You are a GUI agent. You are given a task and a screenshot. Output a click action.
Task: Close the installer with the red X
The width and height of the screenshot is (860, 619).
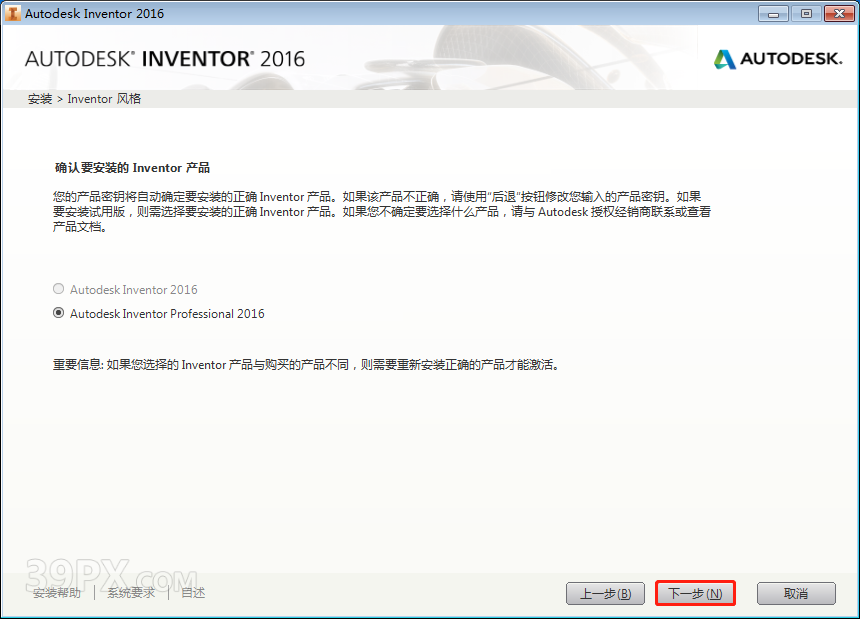pos(839,13)
